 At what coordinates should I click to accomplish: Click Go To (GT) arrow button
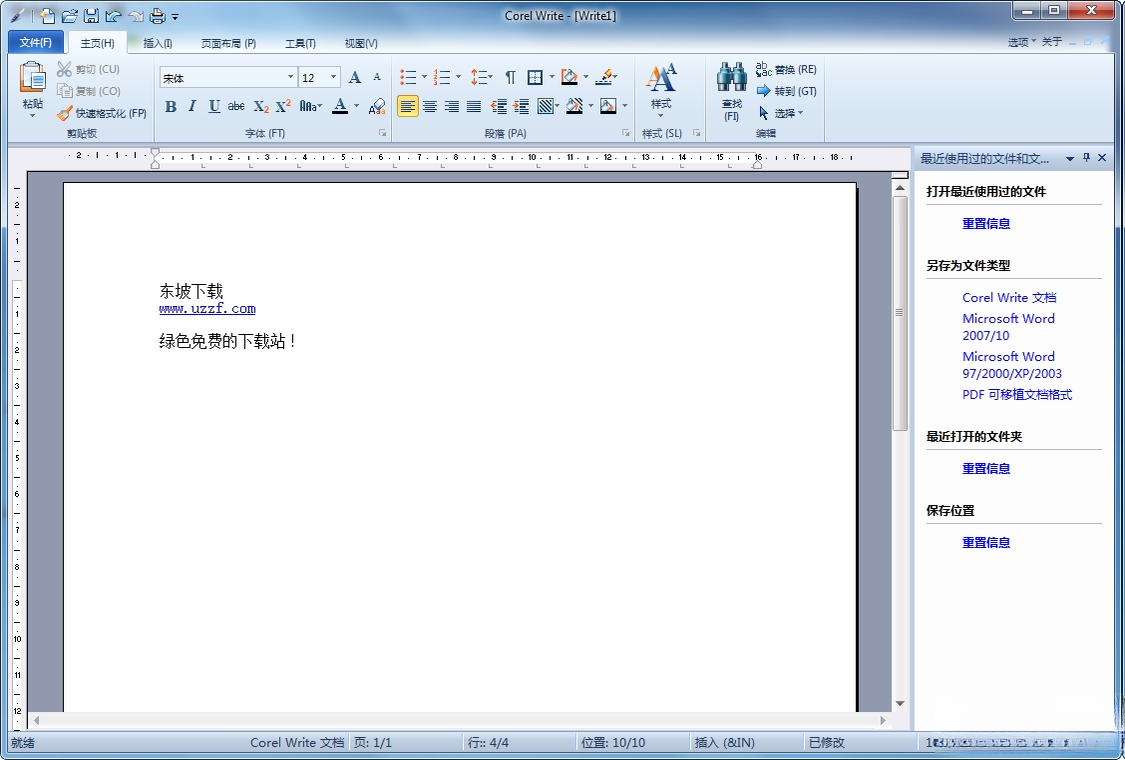(x=786, y=91)
